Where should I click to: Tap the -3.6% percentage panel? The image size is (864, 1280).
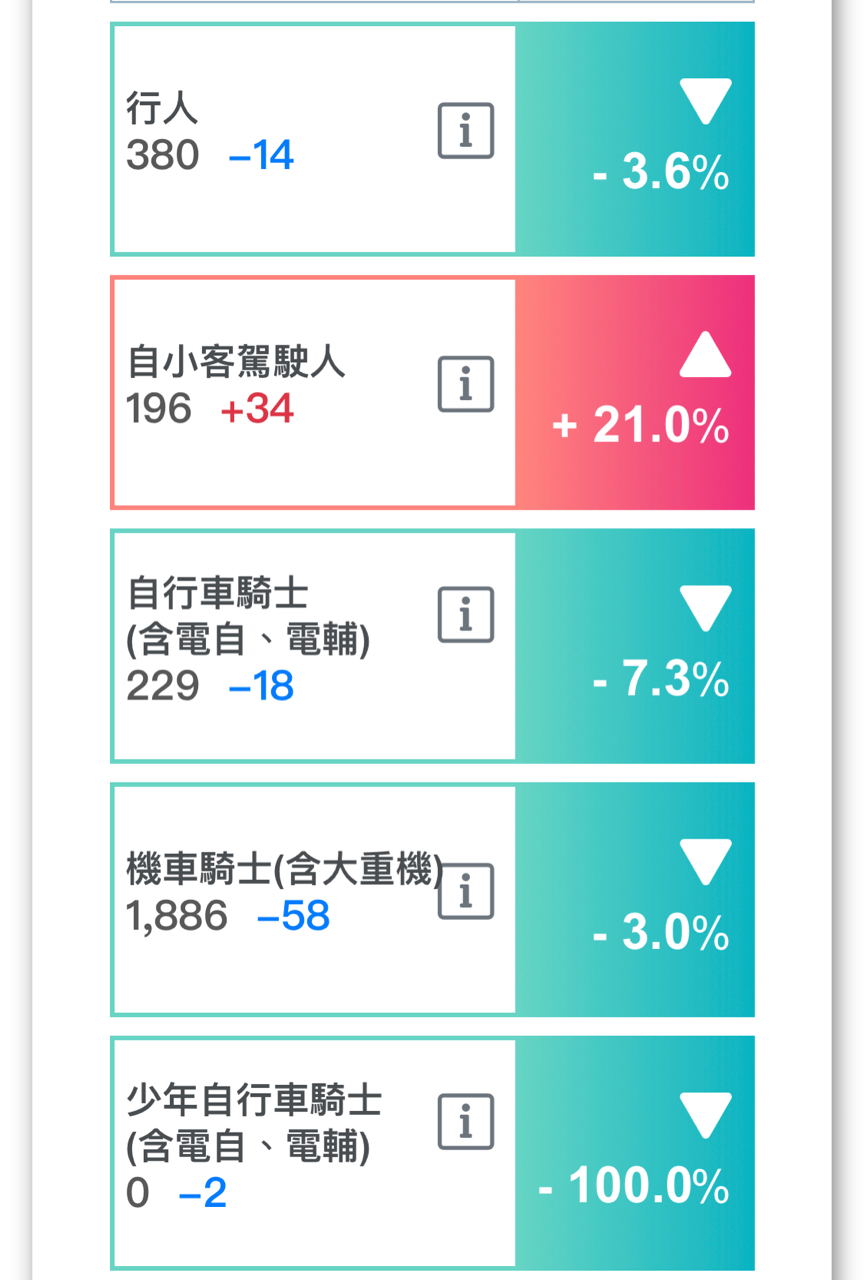[x=635, y=139]
